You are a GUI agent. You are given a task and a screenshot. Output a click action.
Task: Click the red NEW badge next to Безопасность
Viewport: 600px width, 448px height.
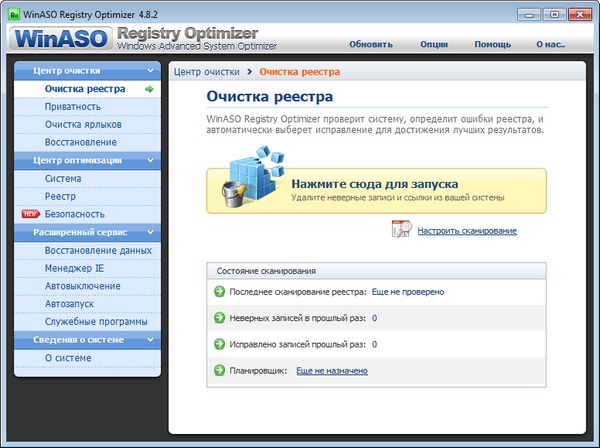click(29, 214)
